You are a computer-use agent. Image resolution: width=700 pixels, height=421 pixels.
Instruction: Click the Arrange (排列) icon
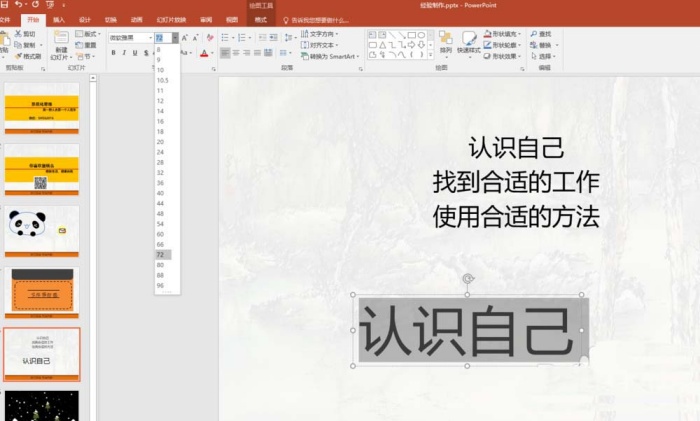[445, 42]
